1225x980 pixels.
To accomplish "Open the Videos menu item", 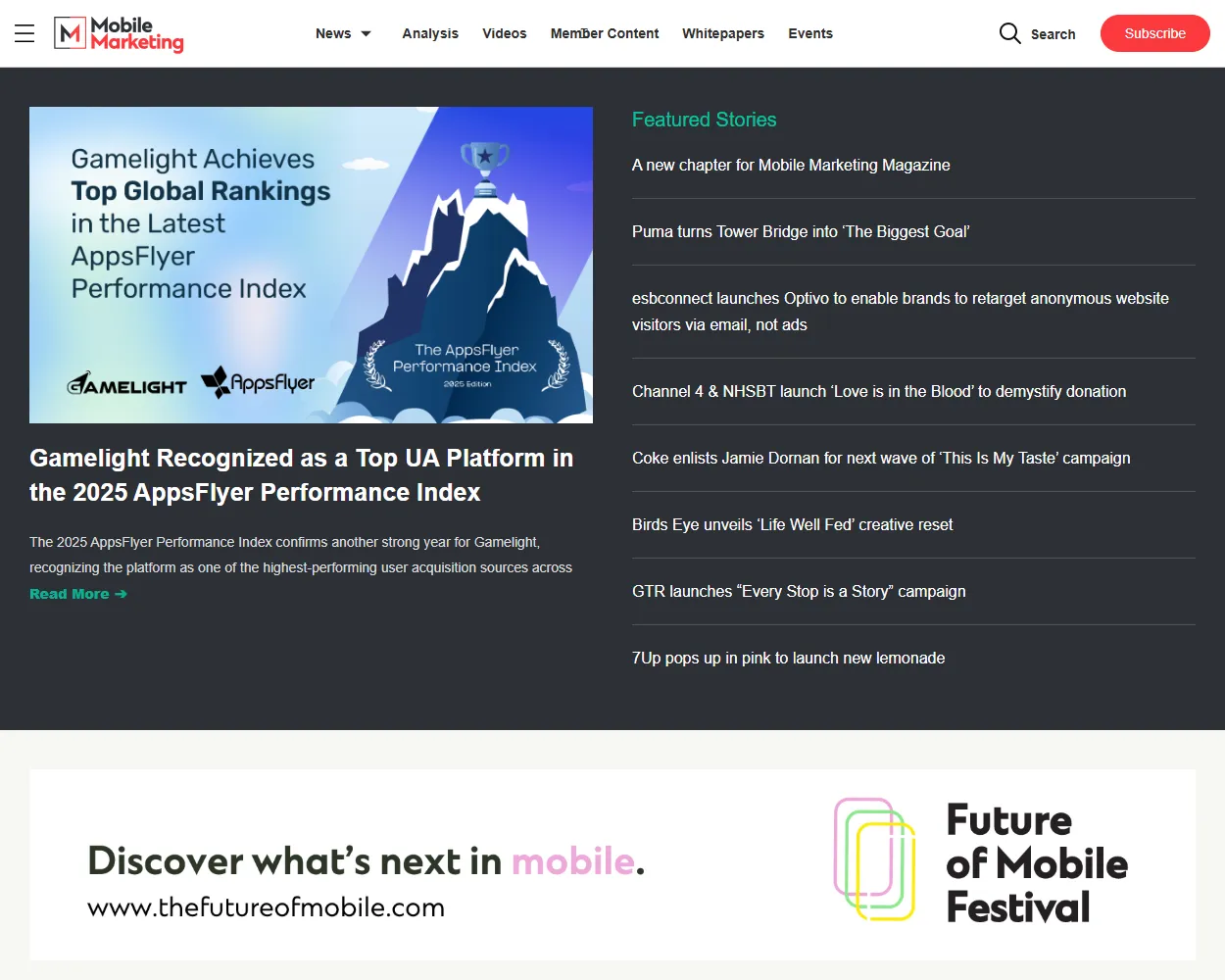I will [x=505, y=33].
